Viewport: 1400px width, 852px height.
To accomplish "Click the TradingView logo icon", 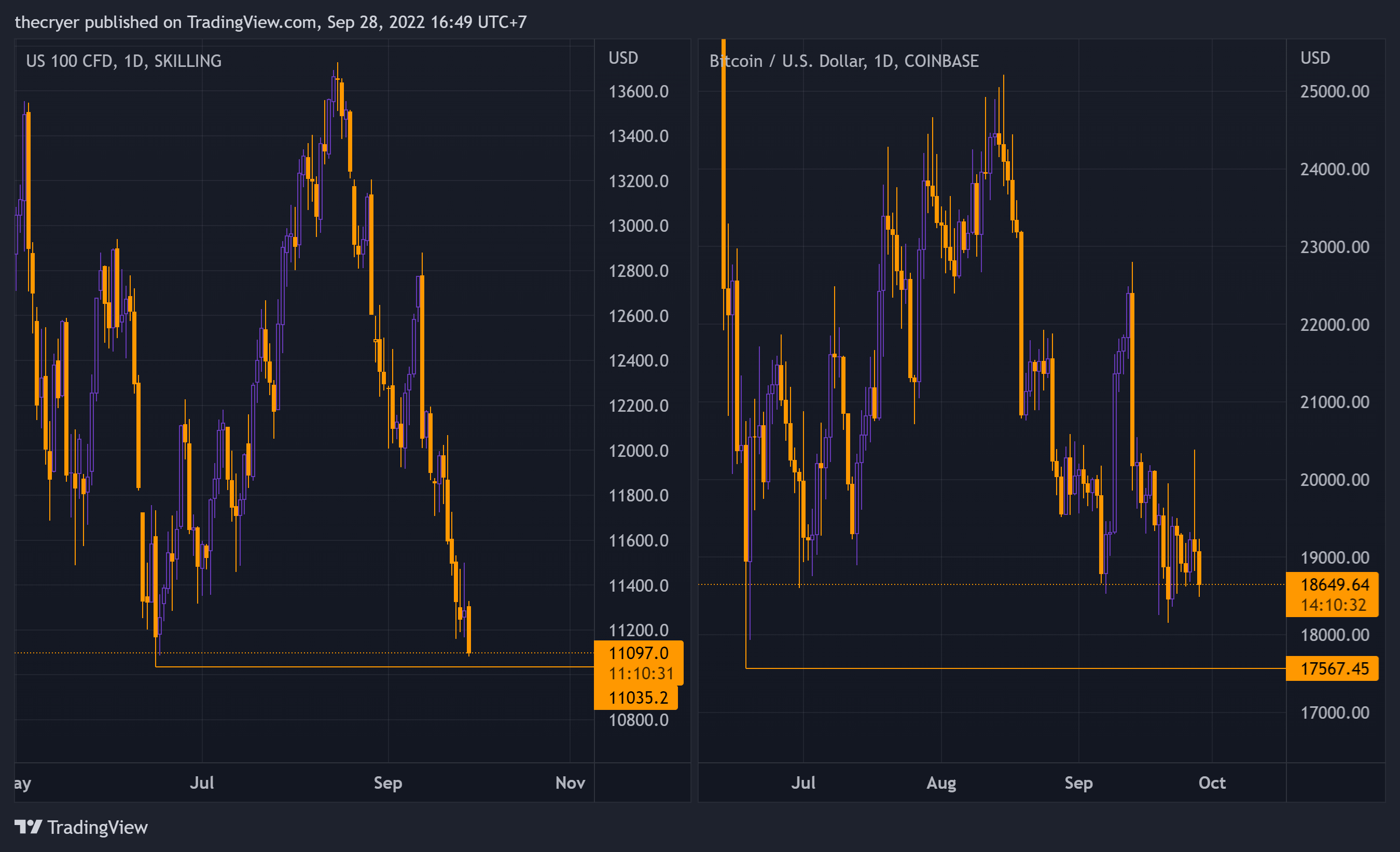I will 28,827.
